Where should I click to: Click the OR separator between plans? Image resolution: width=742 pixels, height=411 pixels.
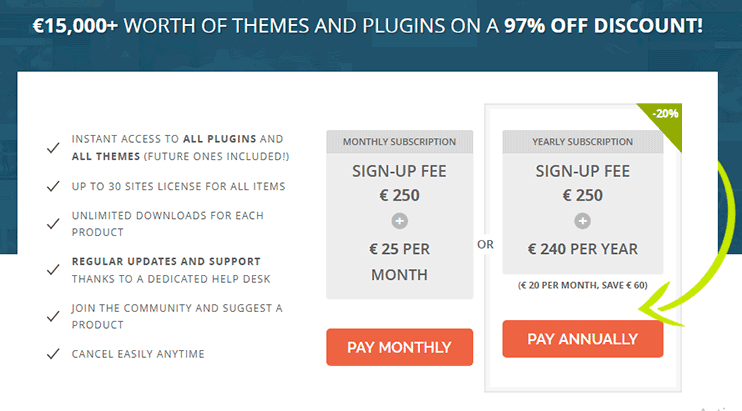coord(485,245)
